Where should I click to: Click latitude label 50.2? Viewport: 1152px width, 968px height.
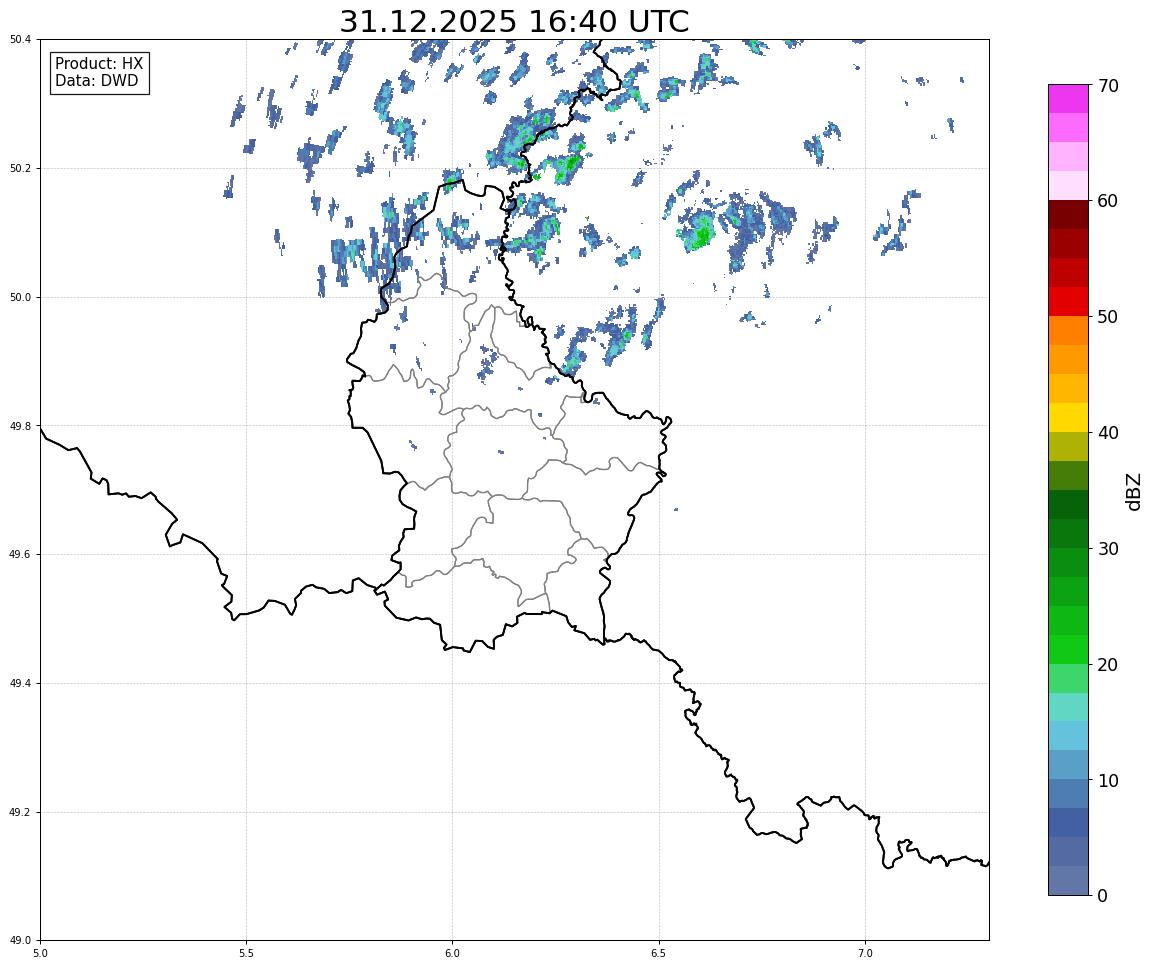[x=20, y=168]
